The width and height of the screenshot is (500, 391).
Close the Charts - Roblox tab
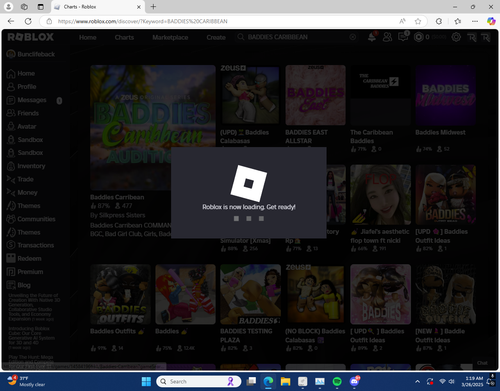139,7
